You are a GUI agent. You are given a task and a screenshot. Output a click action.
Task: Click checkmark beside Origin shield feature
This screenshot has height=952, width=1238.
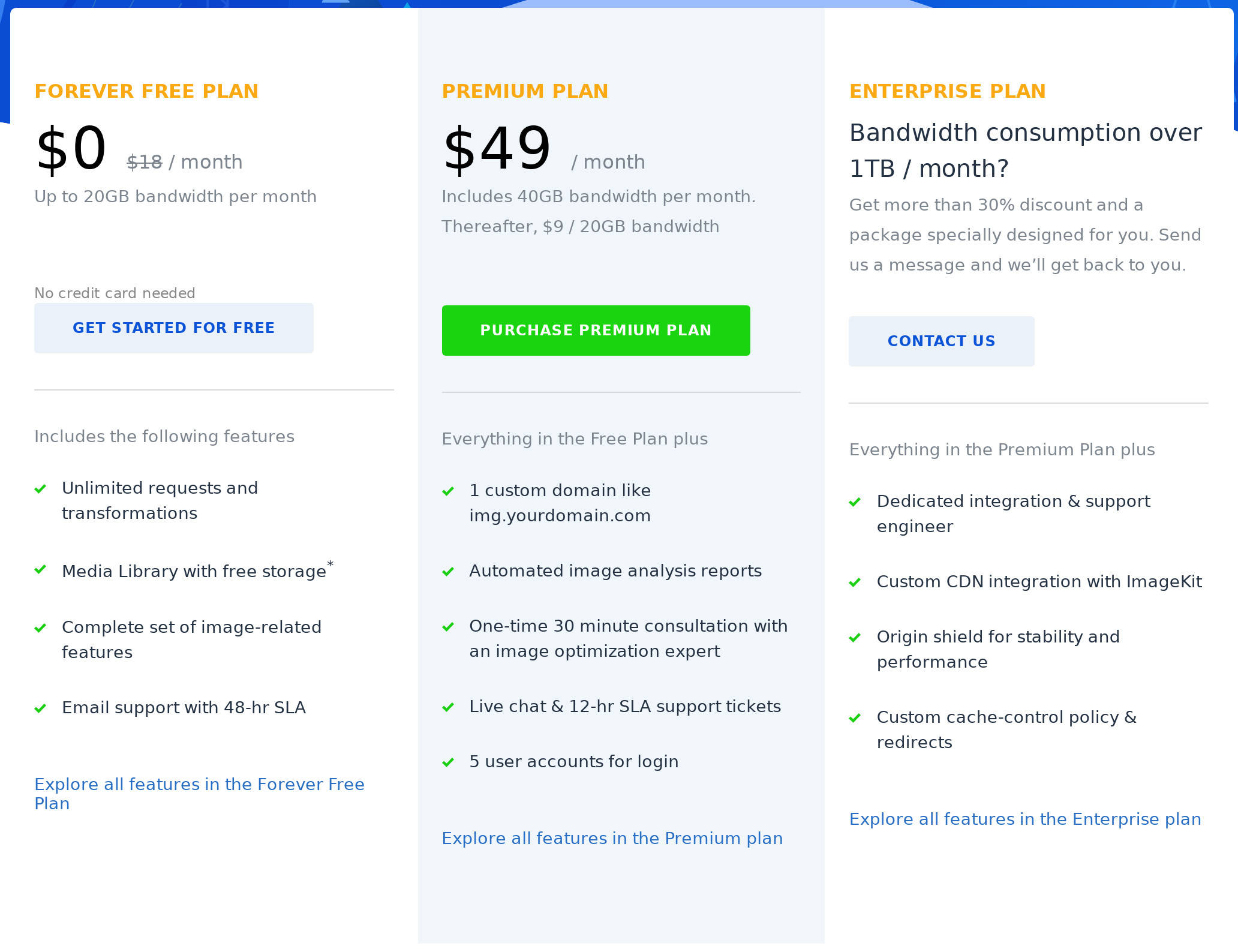point(857,638)
